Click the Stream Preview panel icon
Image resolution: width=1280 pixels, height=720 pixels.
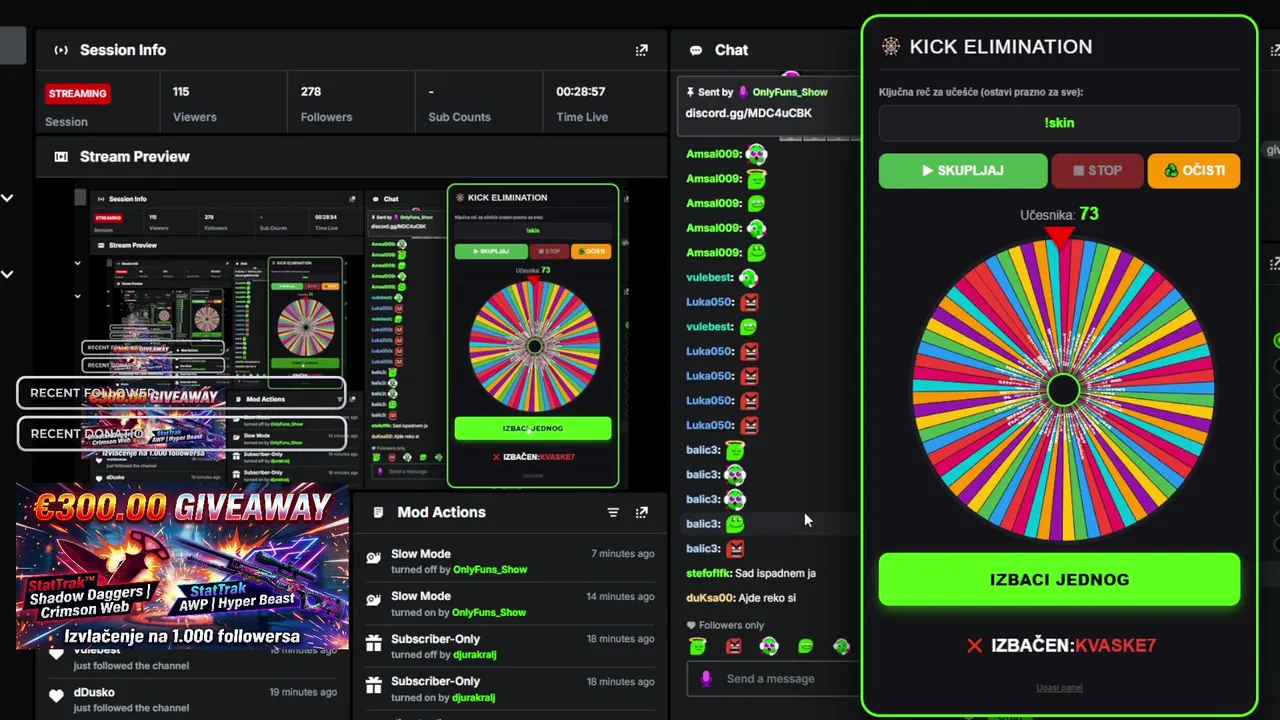[x=61, y=157]
